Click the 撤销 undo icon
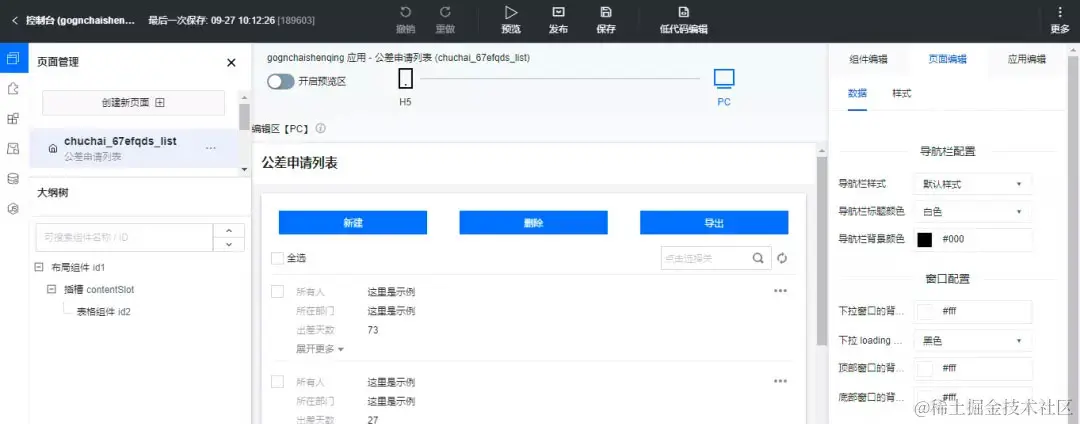Image resolution: width=1080 pixels, height=424 pixels. 406,12
